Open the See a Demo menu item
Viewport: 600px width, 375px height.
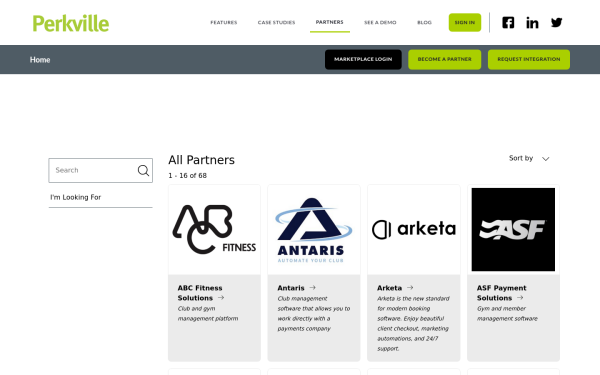pos(380,23)
